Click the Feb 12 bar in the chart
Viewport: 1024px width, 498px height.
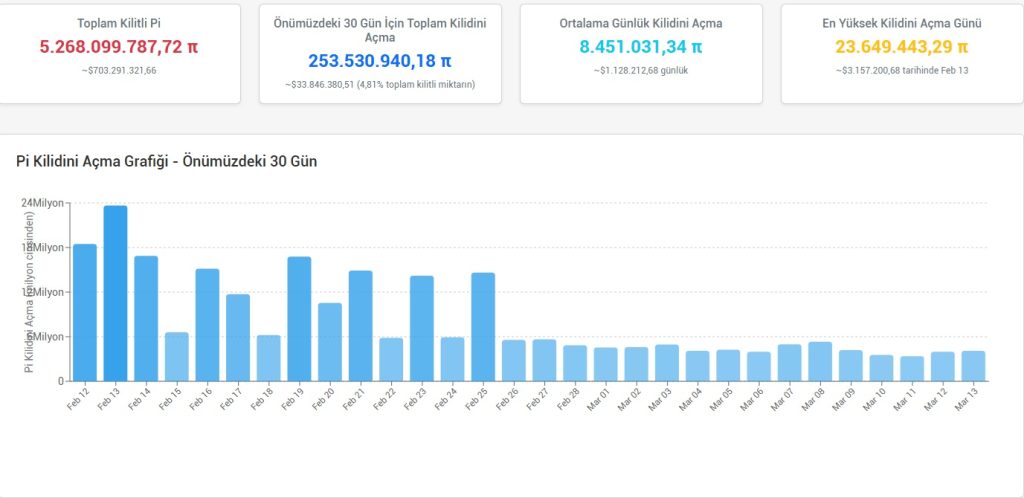85,312
